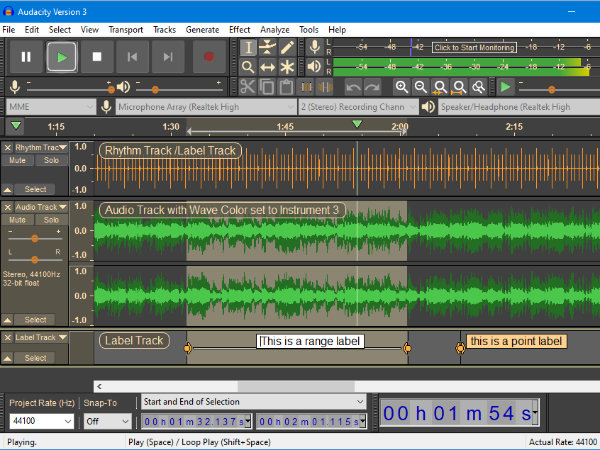This screenshot has width=600, height=450.
Task: Click the Silence audio selection icon
Action: pyautogui.click(x=325, y=87)
